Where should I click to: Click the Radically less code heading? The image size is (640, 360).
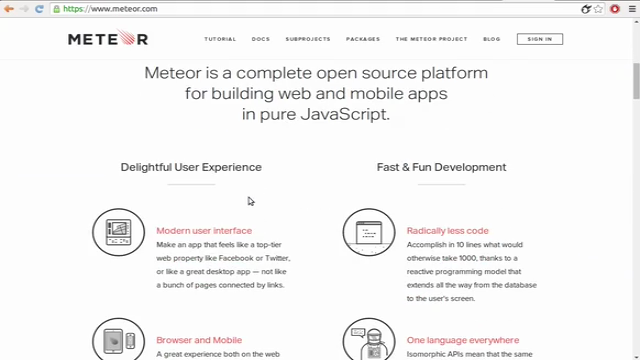coord(448,231)
